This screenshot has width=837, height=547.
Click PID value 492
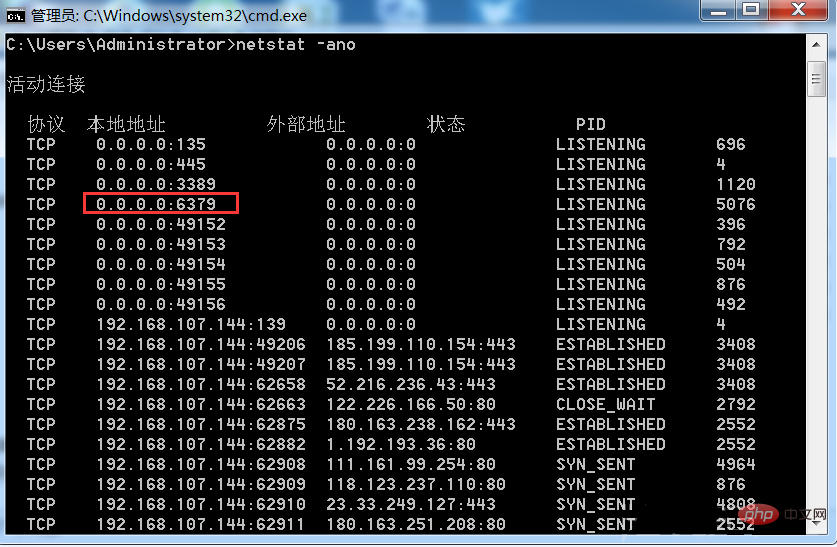(731, 304)
